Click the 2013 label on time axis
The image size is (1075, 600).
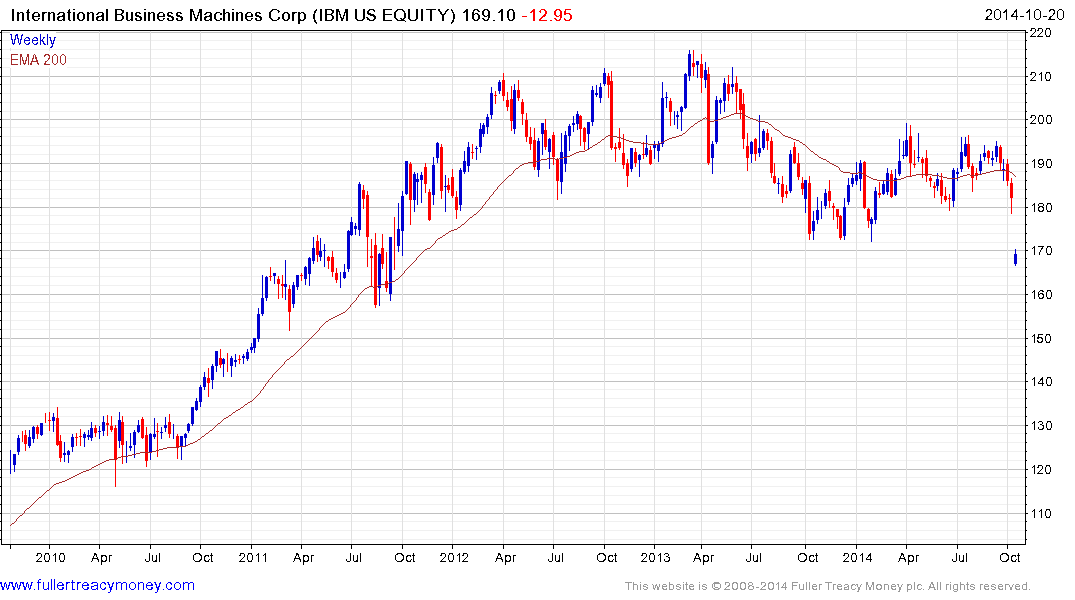tap(655, 557)
